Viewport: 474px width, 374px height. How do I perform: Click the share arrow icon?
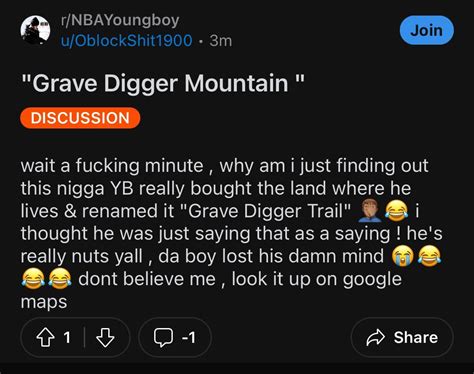point(376,337)
